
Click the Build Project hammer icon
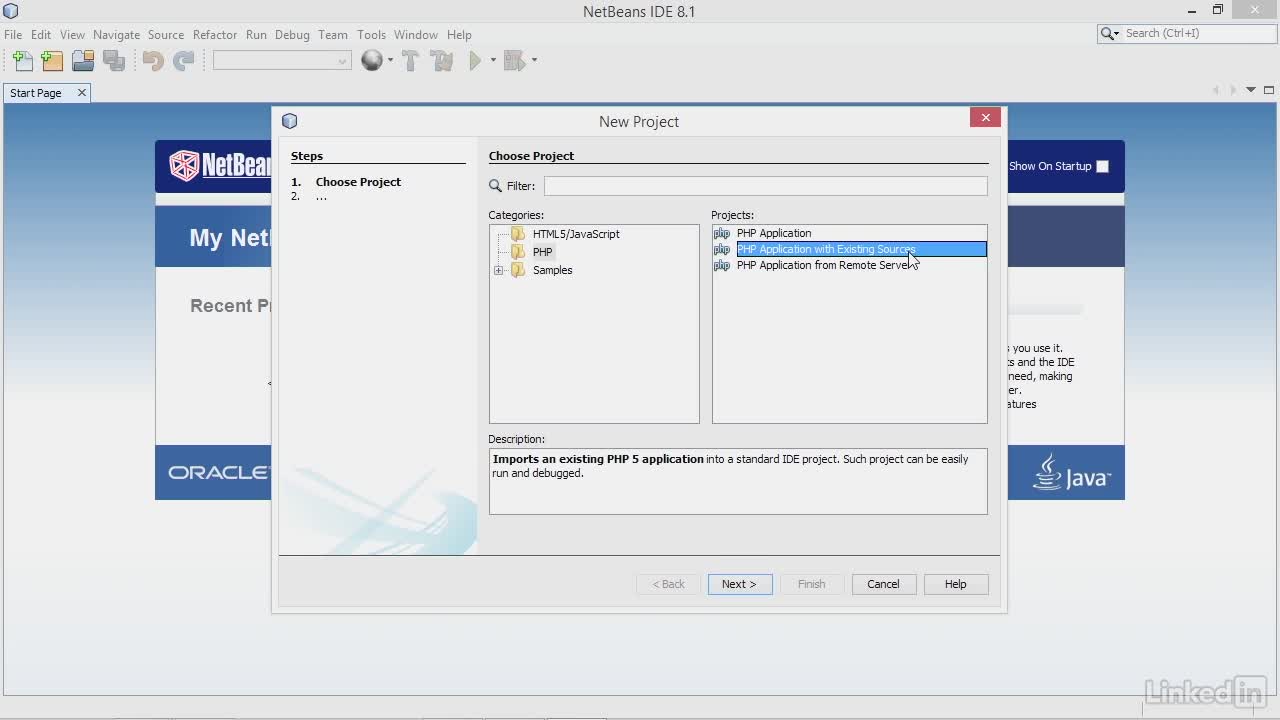[x=410, y=61]
